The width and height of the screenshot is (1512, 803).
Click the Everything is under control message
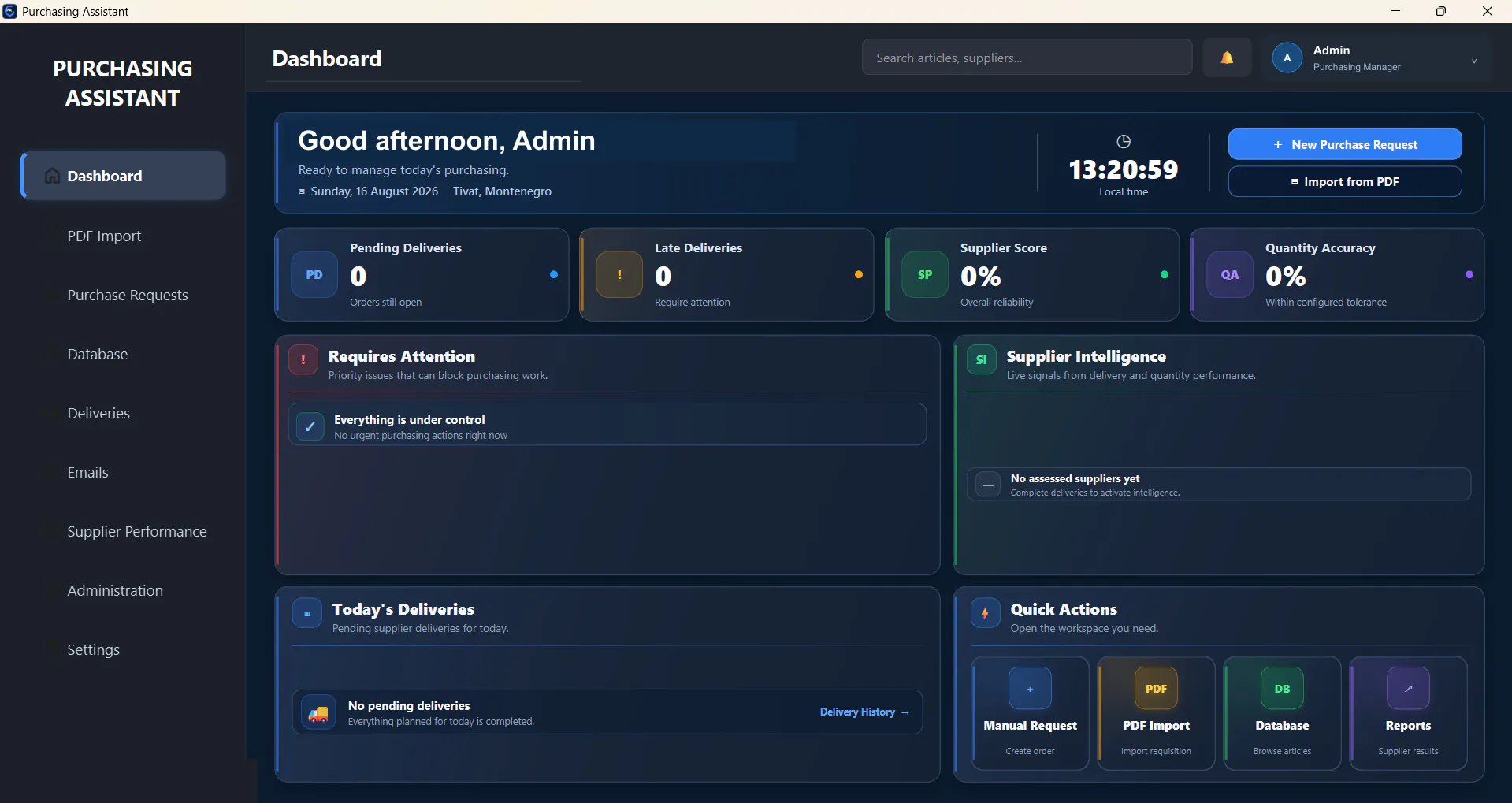click(410, 420)
